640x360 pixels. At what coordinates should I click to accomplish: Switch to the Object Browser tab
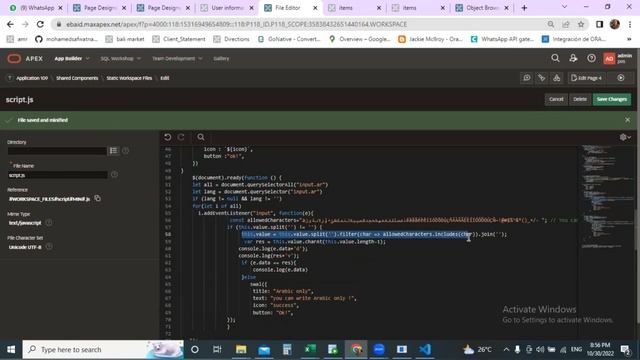pyautogui.click(x=482, y=8)
